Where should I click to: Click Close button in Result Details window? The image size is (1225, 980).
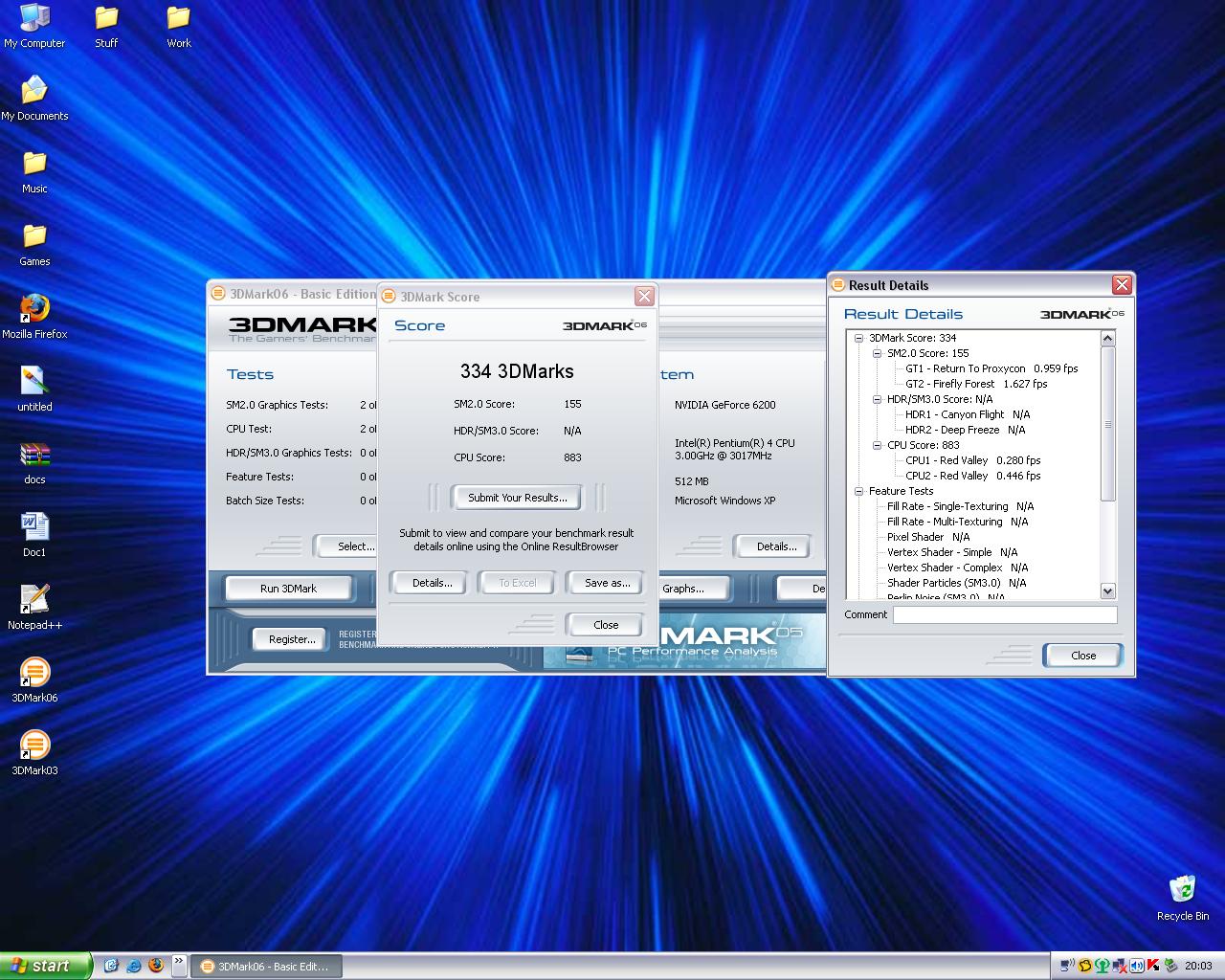tap(1083, 656)
